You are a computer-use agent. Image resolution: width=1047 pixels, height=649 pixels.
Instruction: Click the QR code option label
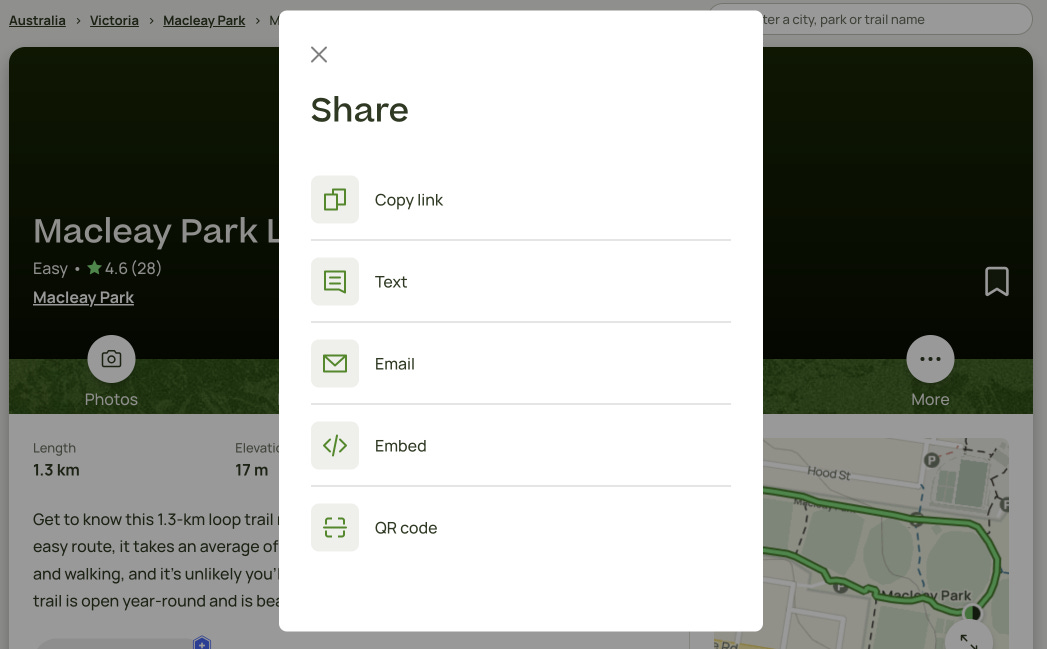click(x=406, y=527)
